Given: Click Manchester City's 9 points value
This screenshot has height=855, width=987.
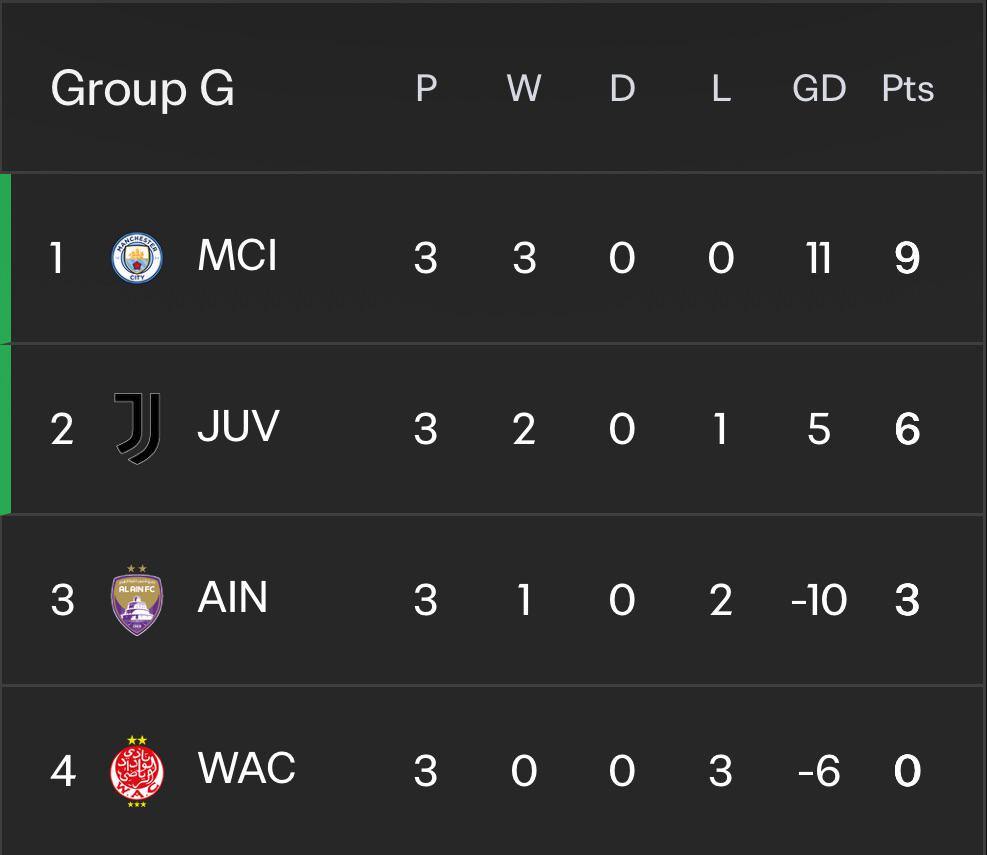Looking at the screenshot, I should point(907,258).
